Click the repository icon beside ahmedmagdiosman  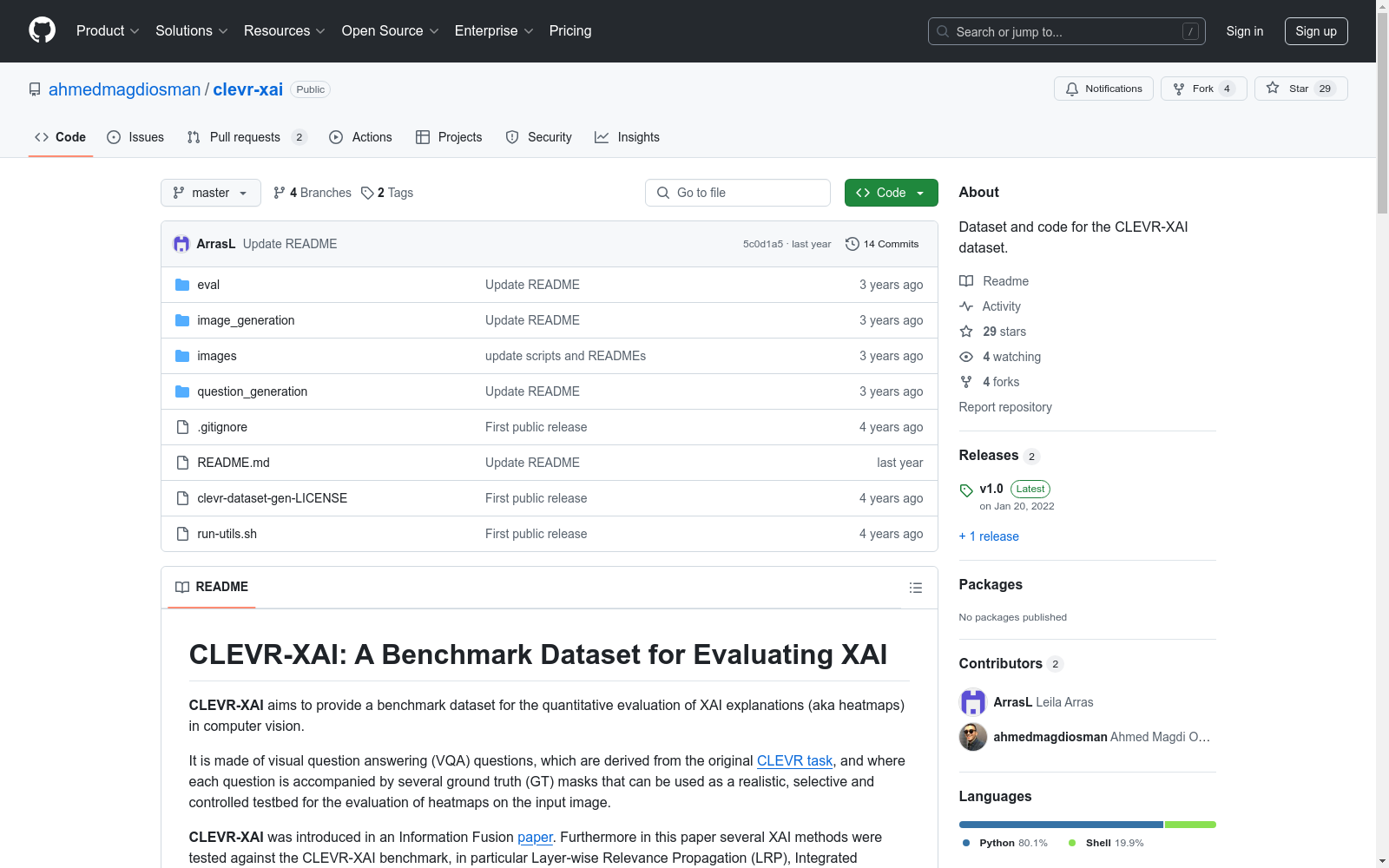[35, 89]
